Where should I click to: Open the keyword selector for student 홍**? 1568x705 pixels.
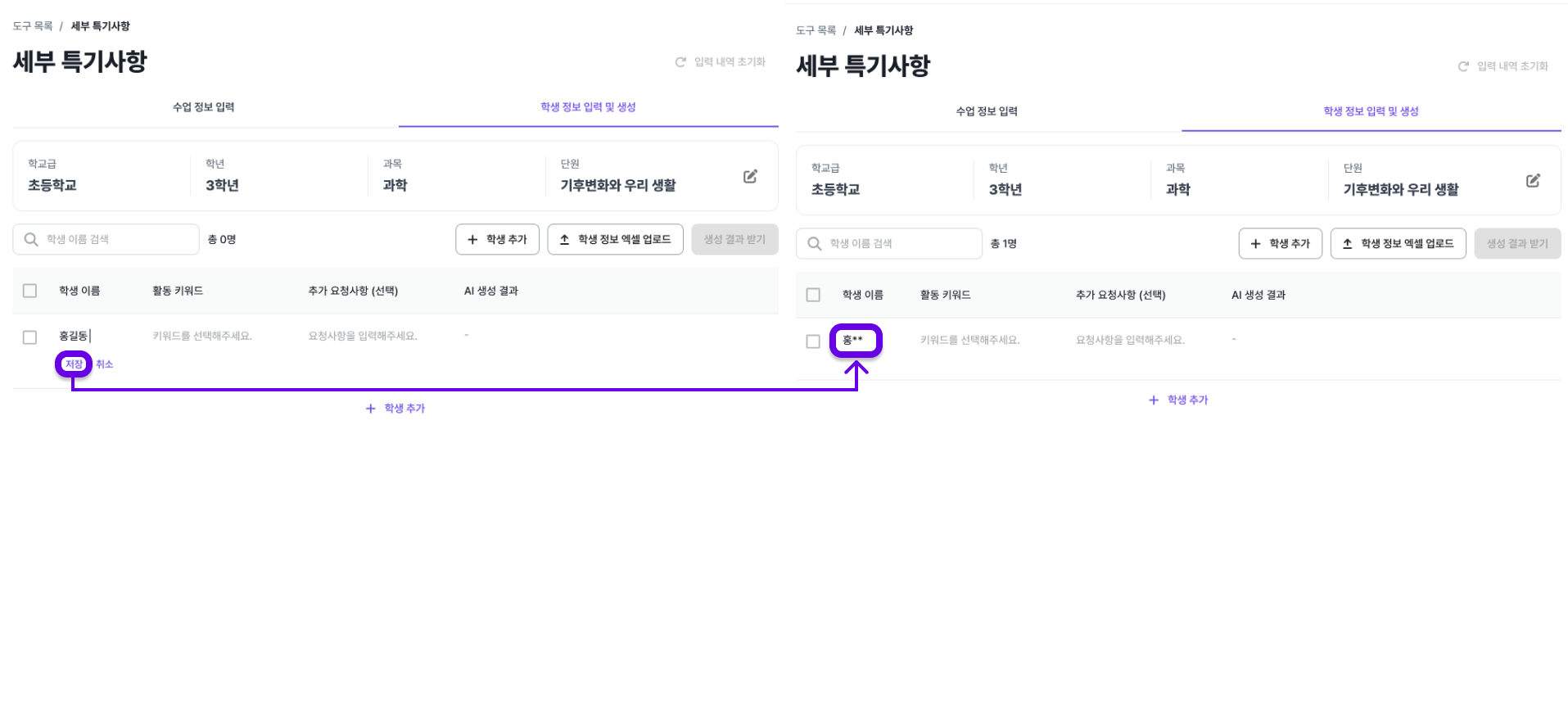click(969, 339)
